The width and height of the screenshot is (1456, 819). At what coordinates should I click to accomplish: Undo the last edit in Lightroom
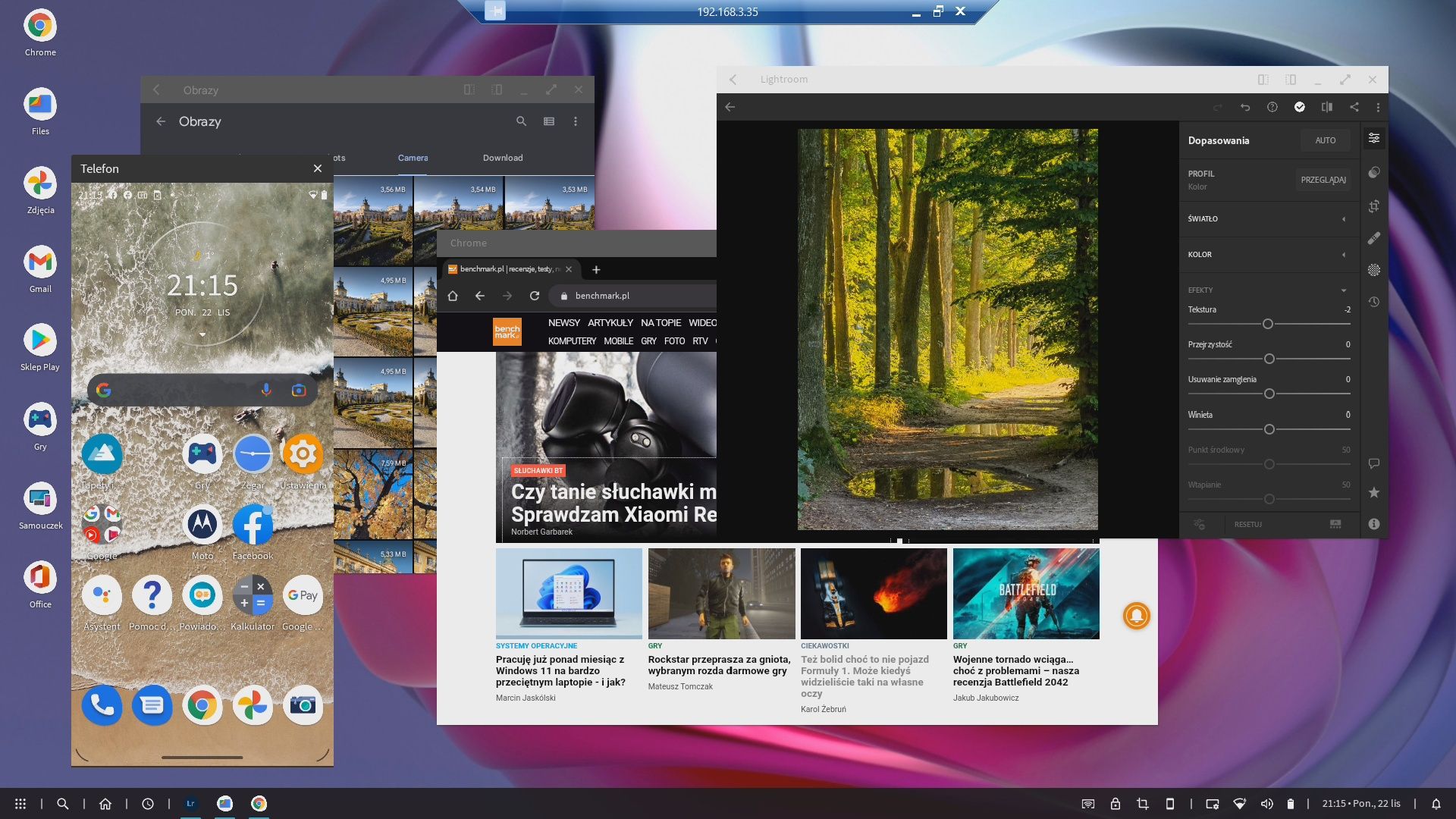click(1245, 107)
